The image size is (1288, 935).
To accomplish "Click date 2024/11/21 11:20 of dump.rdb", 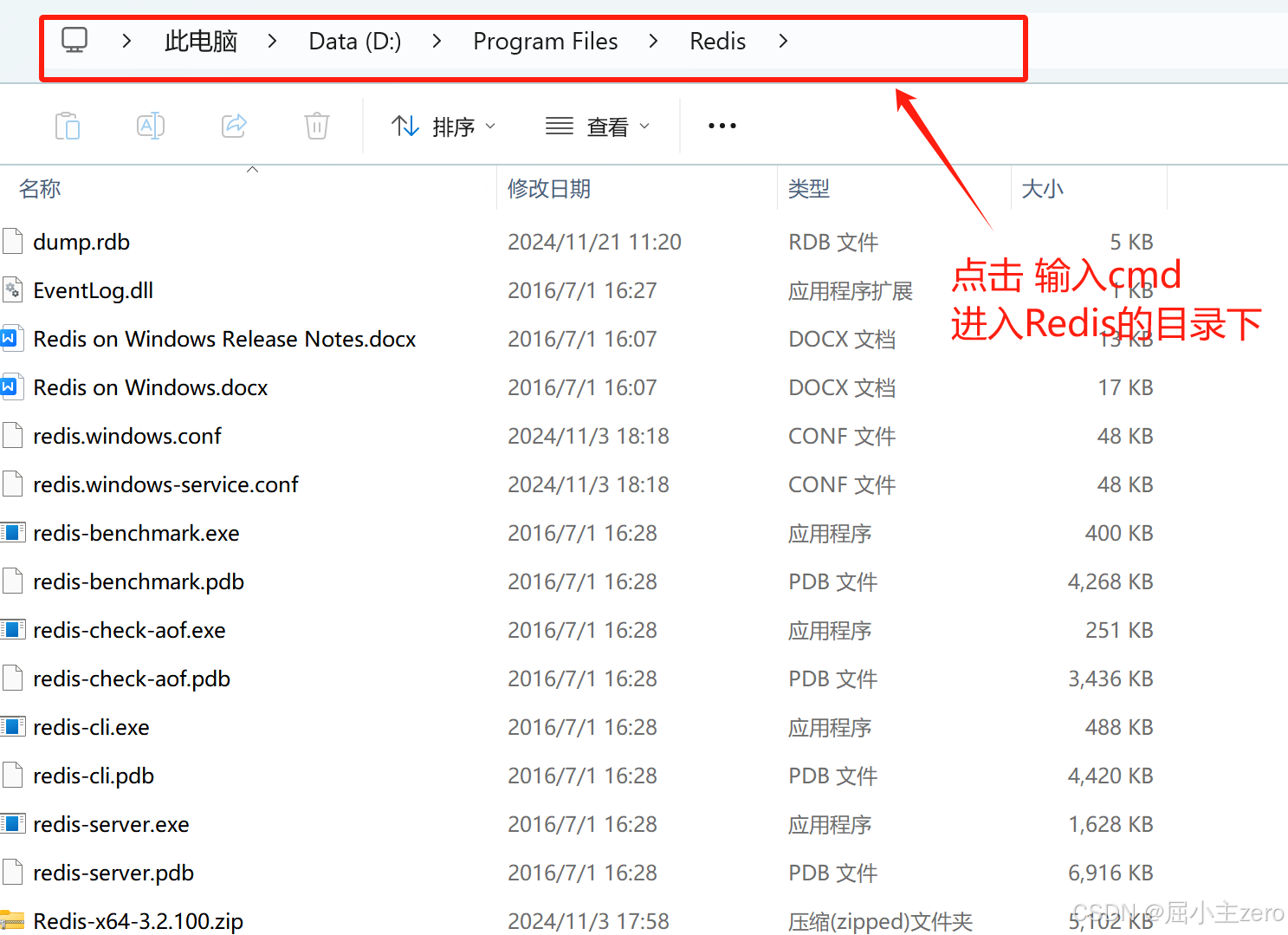I will [594, 242].
